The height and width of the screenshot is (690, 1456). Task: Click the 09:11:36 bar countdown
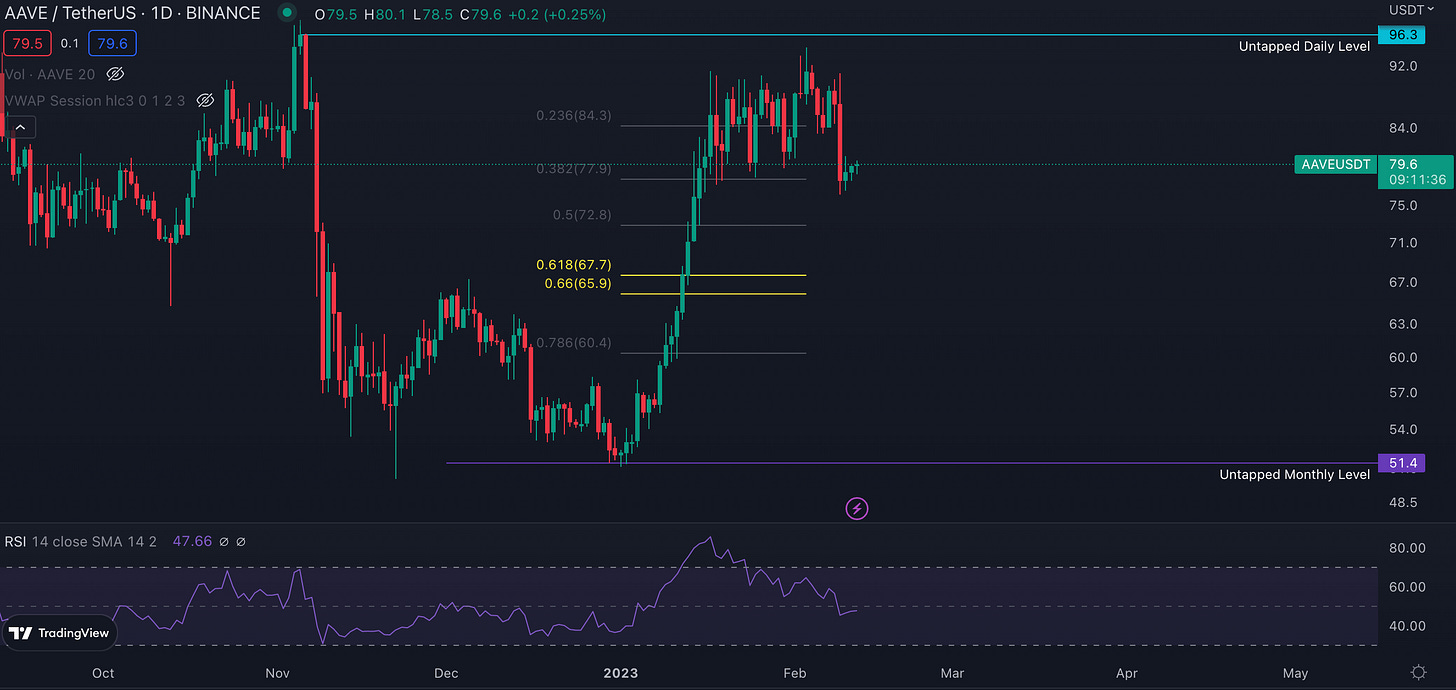tap(1416, 180)
